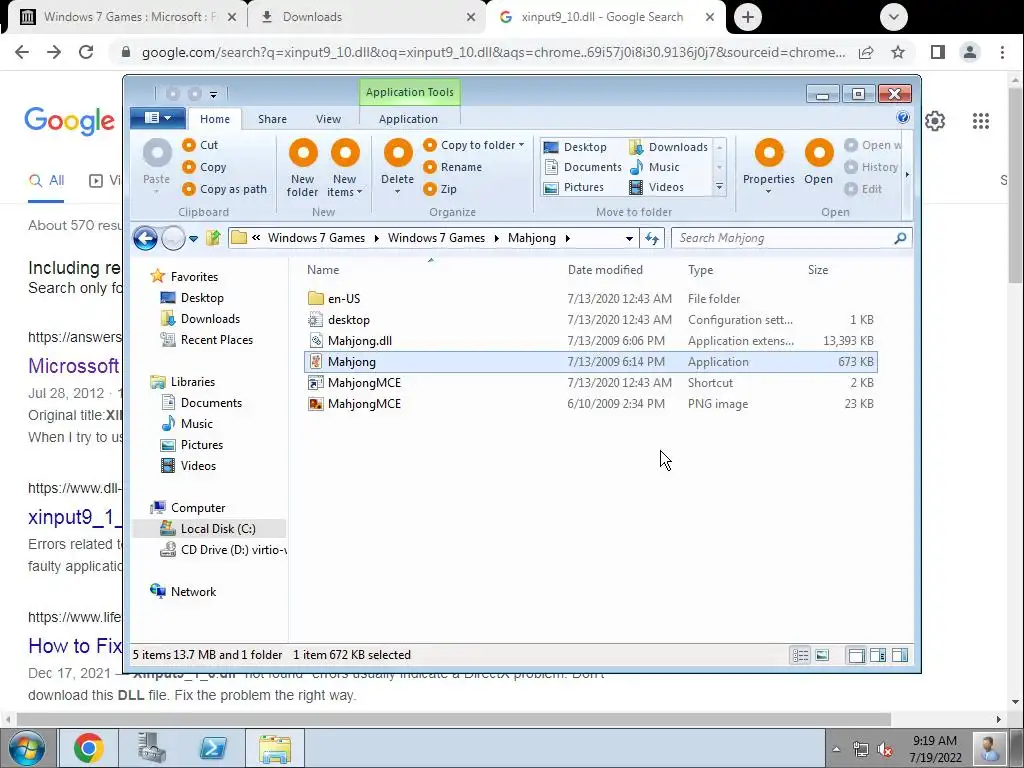This screenshot has width=1024, height=768.
Task: Choose Music in Move to folder gallery
Action: click(x=654, y=167)
